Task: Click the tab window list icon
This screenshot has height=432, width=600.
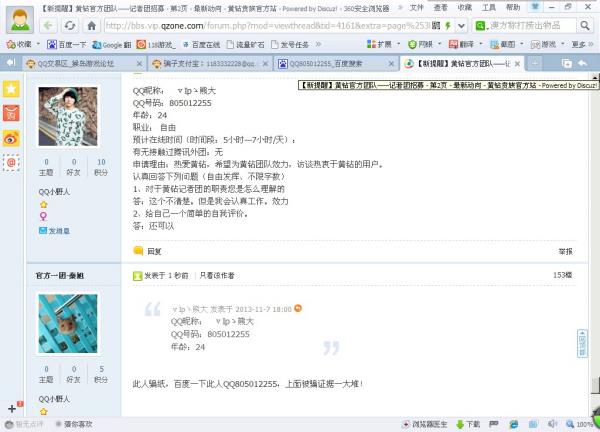Action: pos(567,64)
